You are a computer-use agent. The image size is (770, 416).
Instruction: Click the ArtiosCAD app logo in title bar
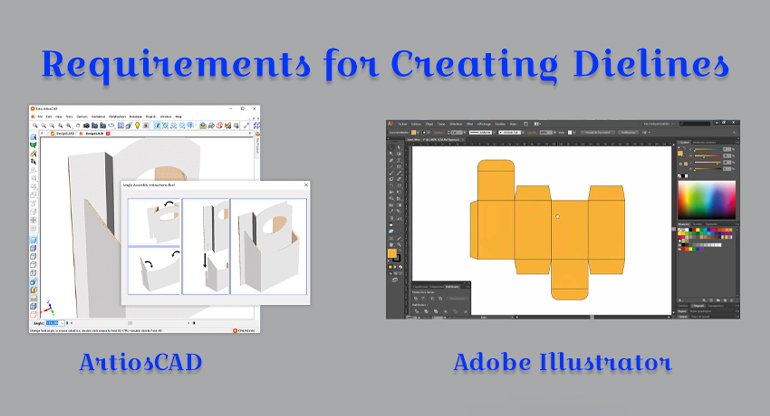(x=32, y=109)
